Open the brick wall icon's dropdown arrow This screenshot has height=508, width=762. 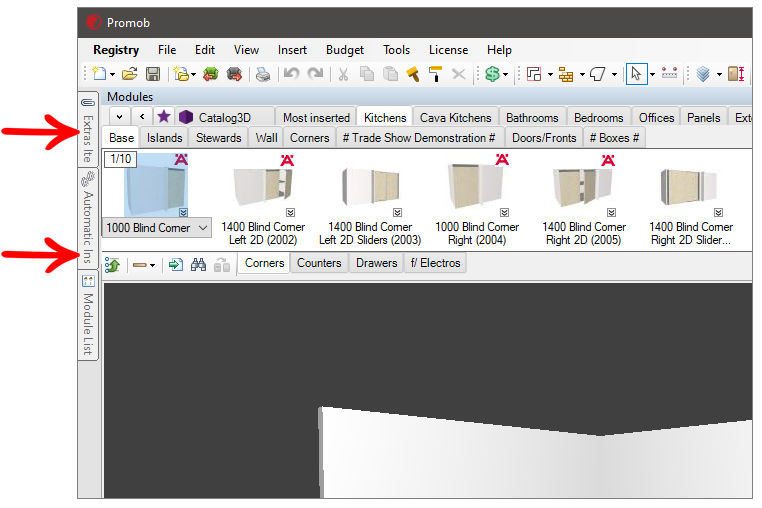(x=582, y=74)
